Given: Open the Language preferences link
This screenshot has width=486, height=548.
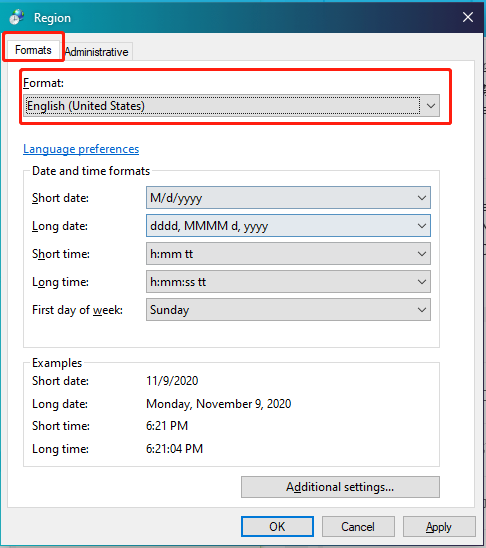Looking at the screenshot, I should point(81,149).
